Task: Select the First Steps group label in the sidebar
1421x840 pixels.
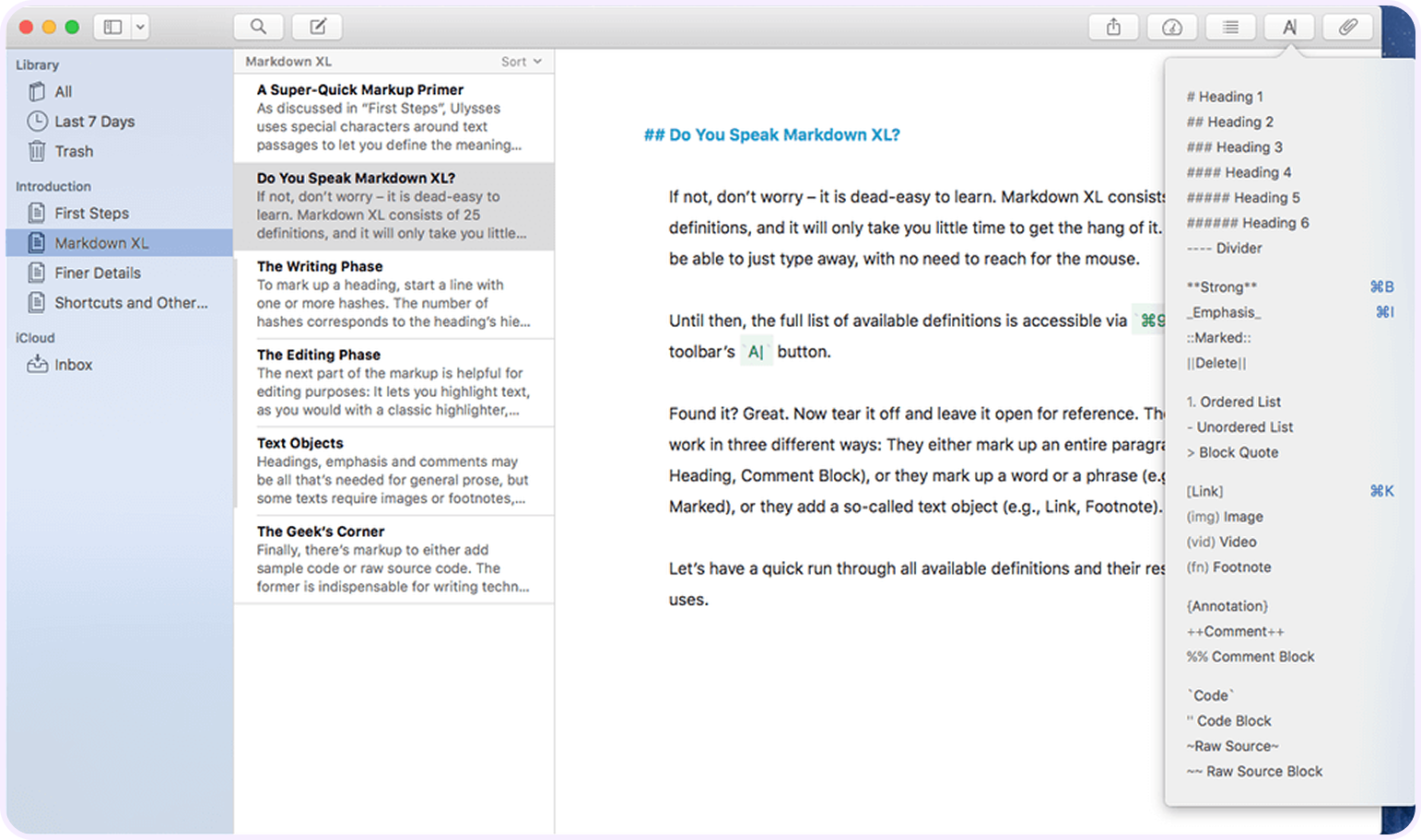Action: 92,213
